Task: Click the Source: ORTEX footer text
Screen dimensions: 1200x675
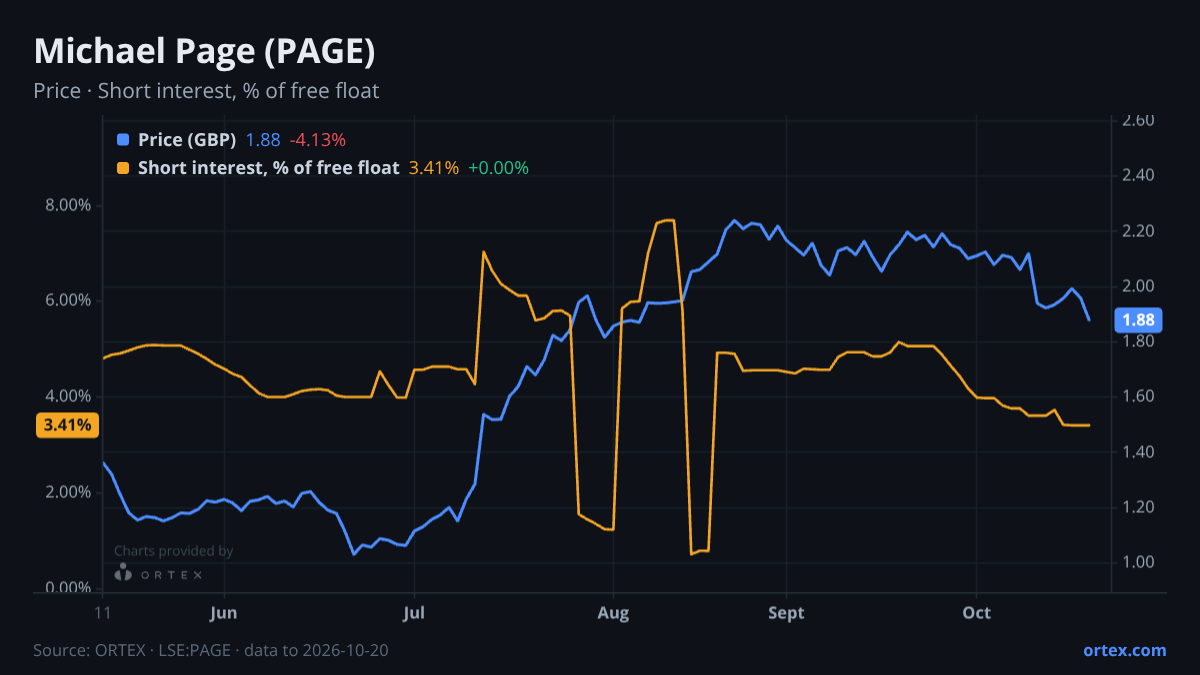Action: click(211, 650)
